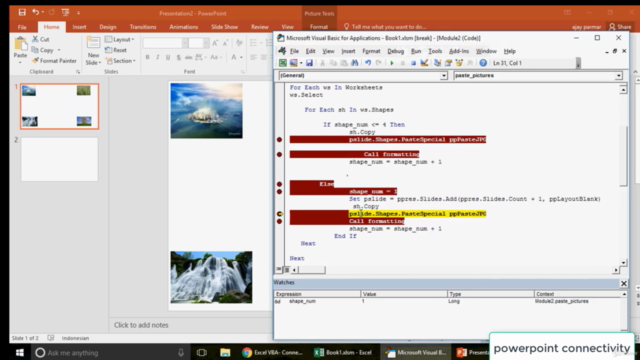The image size is (640, 360).
Task: Click PowerPoint Undo in quick access toolbar
Action: 36,12
